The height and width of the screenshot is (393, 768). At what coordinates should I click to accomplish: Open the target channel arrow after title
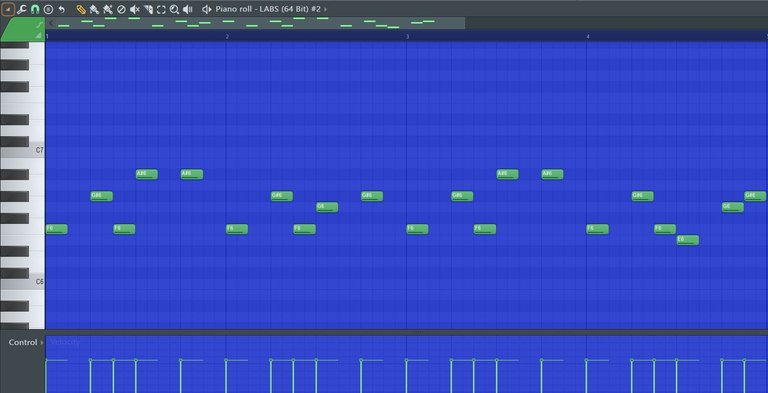pos(326,9)
